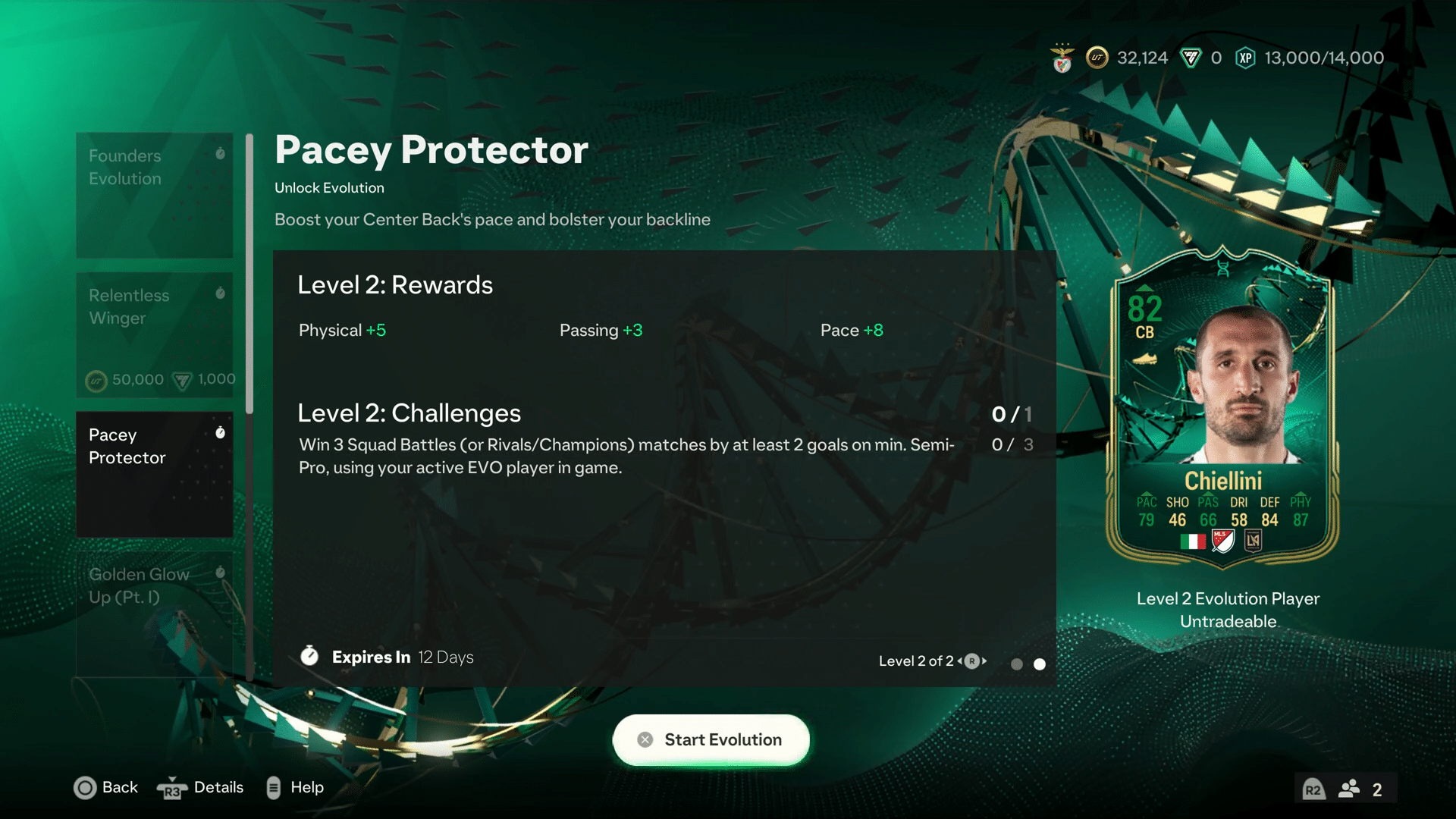Viewport: 1456px width, 819px height.
Task: Click the Help touchpad icon
Action: click(x=274, y=788)
